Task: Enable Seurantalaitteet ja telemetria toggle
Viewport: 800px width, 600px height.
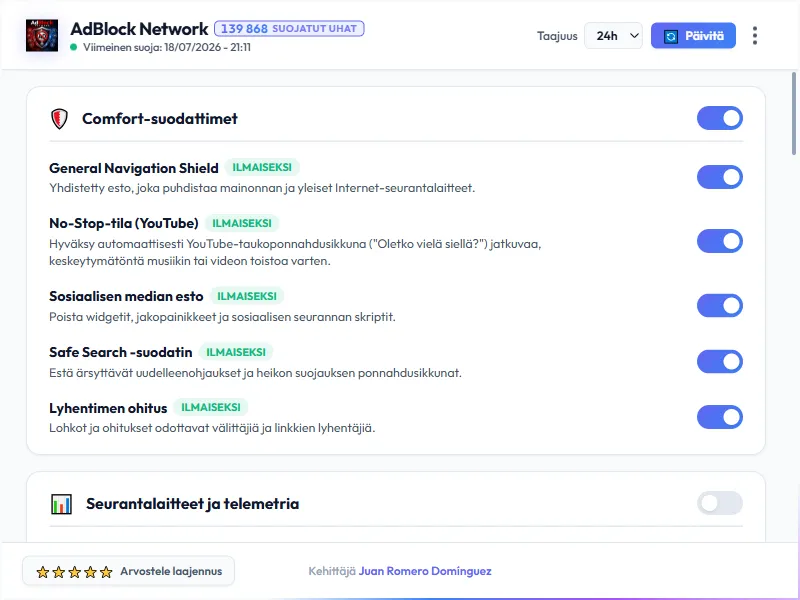Action: [719, 504]
